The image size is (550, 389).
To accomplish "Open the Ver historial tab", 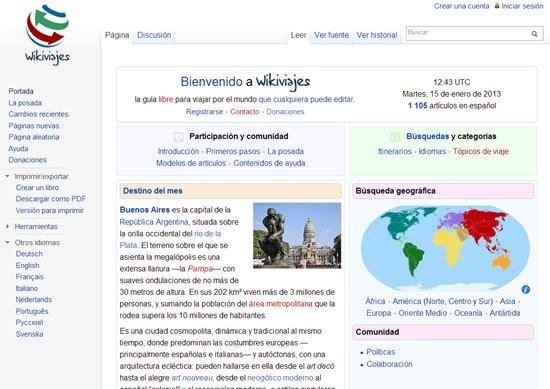I will point(377,35).
